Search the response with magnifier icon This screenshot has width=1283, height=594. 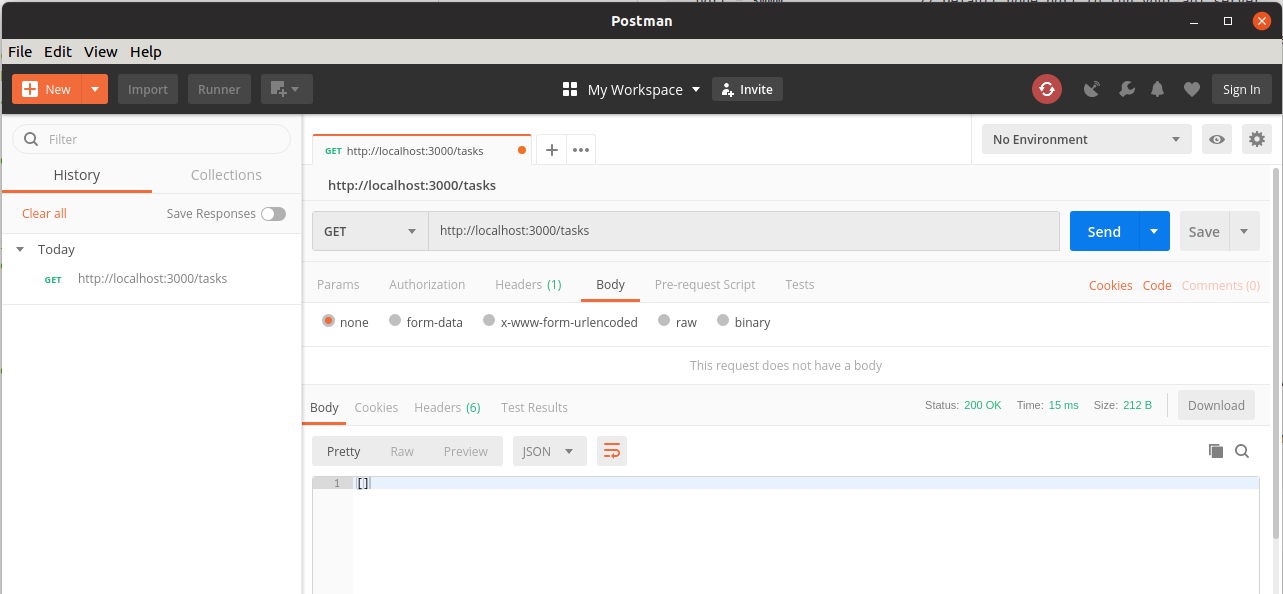[x=1242, y=451]
